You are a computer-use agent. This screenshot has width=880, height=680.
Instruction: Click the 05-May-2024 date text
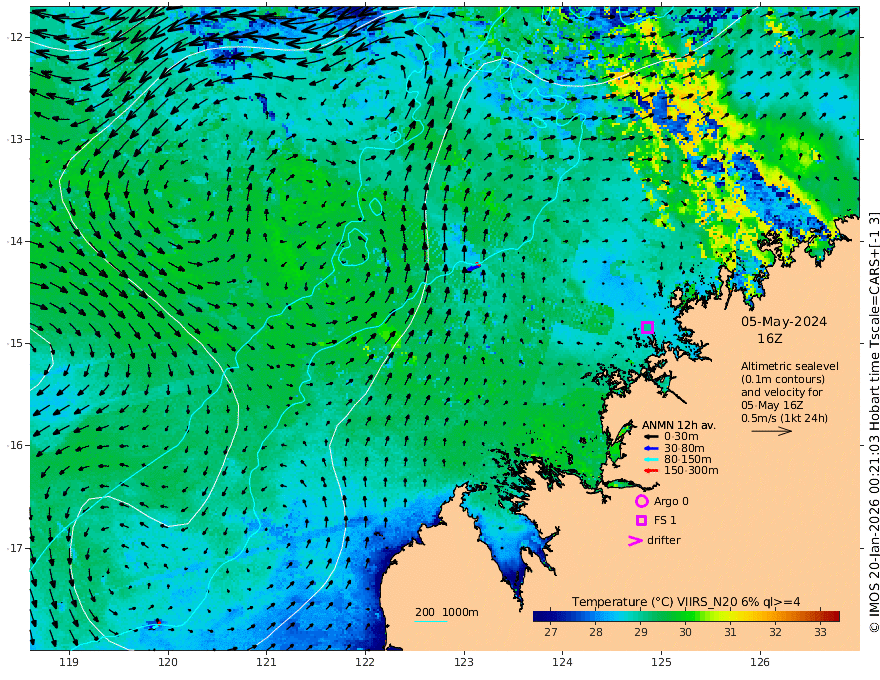(784, 321)
